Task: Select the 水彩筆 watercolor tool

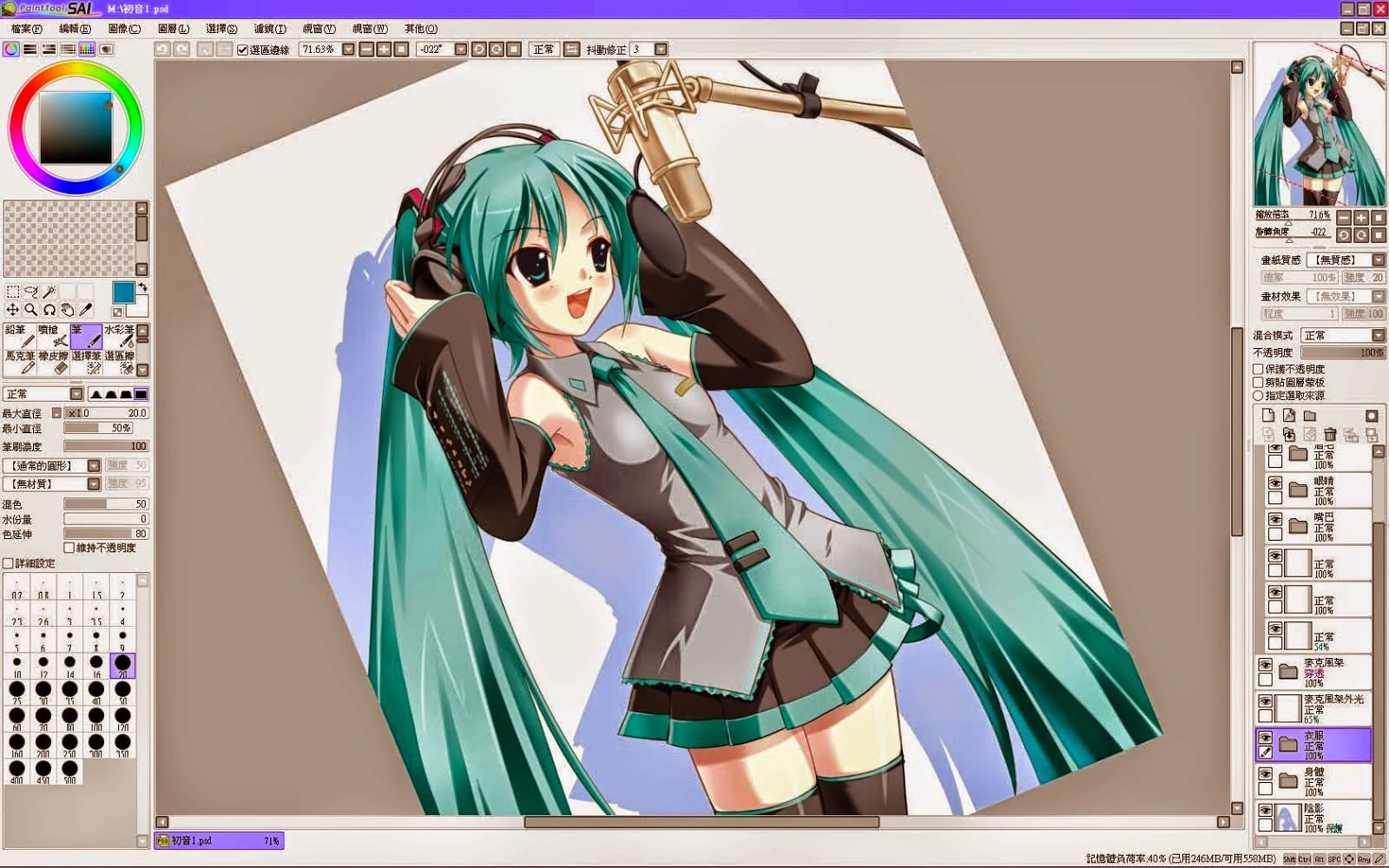Action: pos(119,337)
